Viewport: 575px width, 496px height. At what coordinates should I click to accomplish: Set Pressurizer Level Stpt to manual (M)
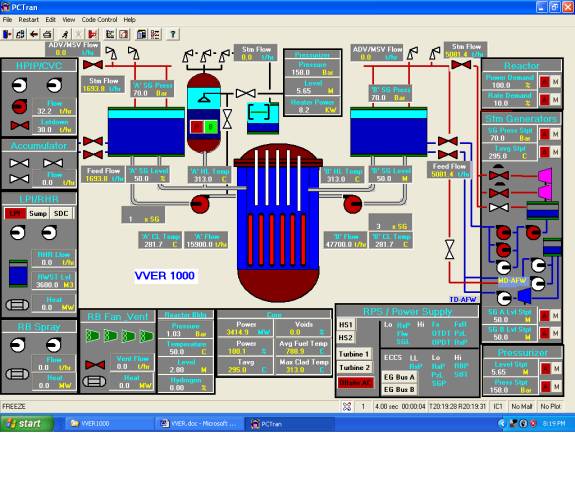pyautogui.click(x=556, y=368)
